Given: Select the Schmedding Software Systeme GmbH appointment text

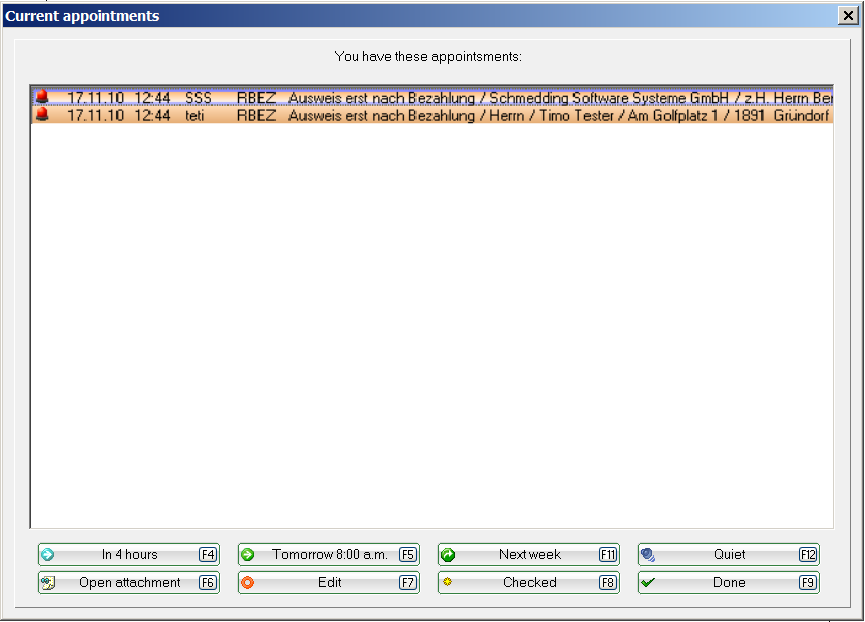Looking at the screenshot, I should pyautogui.click(x=560, y=98).
